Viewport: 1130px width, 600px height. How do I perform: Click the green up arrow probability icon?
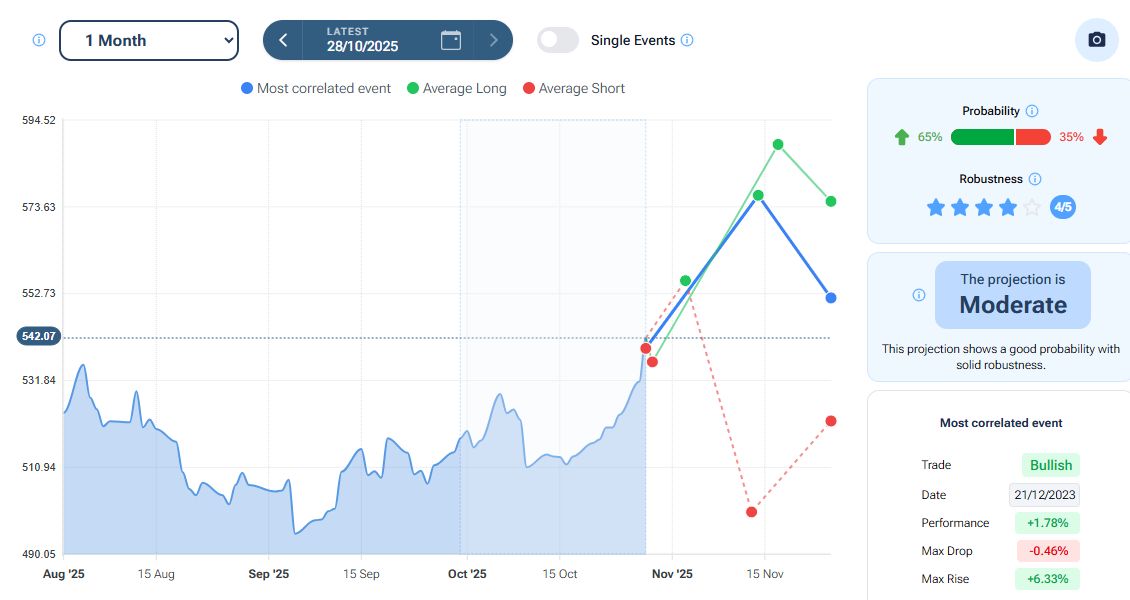point(902,137)
